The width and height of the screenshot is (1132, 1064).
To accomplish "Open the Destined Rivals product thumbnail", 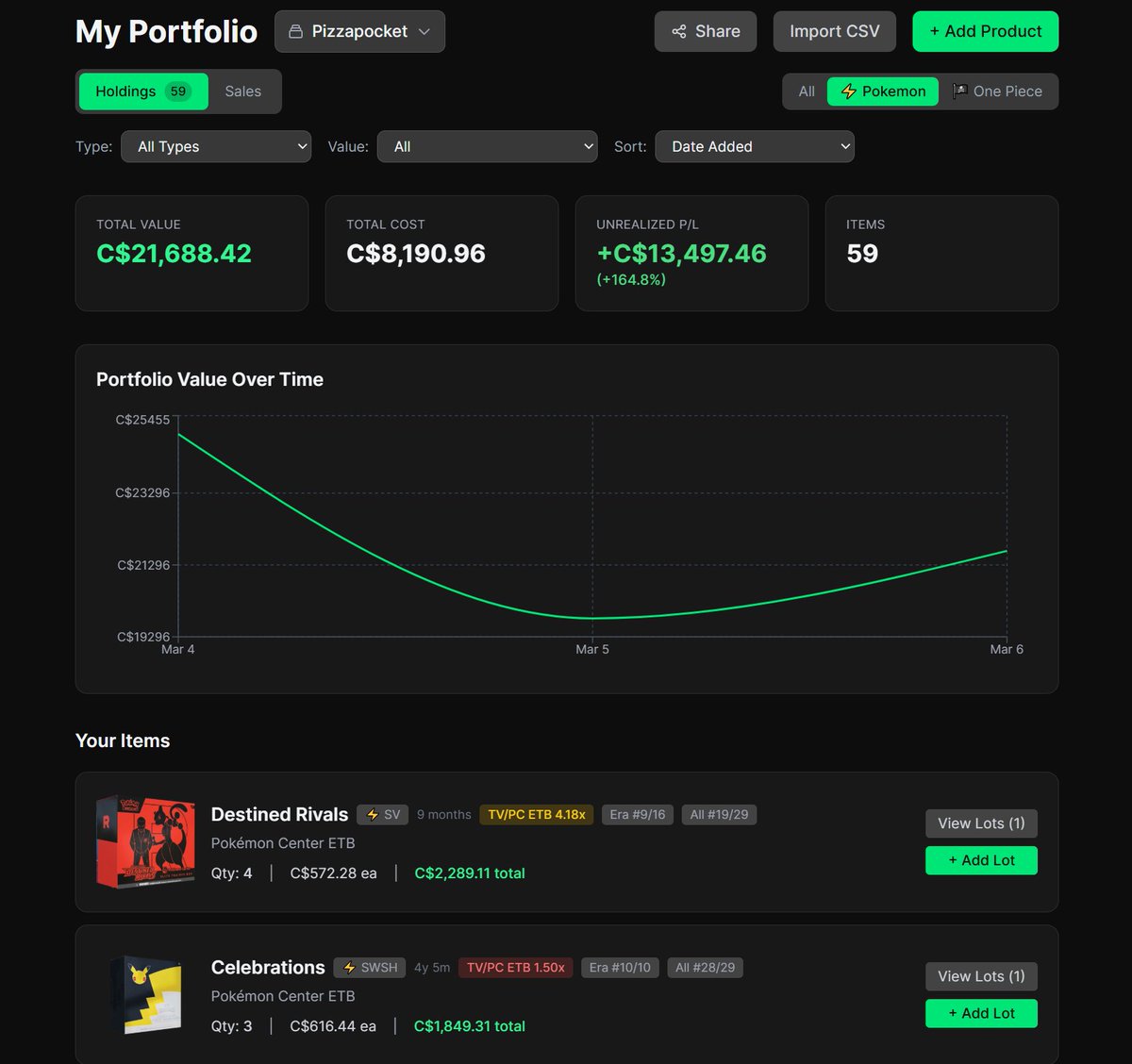I will [x=145, y=841].
